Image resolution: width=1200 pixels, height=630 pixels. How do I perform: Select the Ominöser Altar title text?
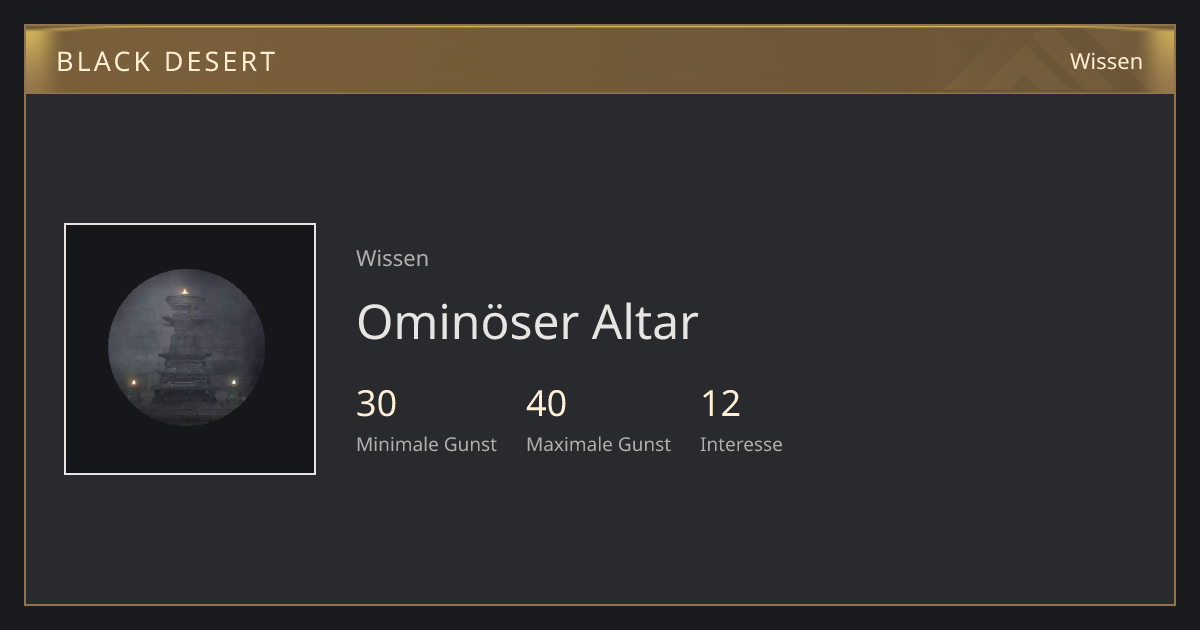pos(527,322)
